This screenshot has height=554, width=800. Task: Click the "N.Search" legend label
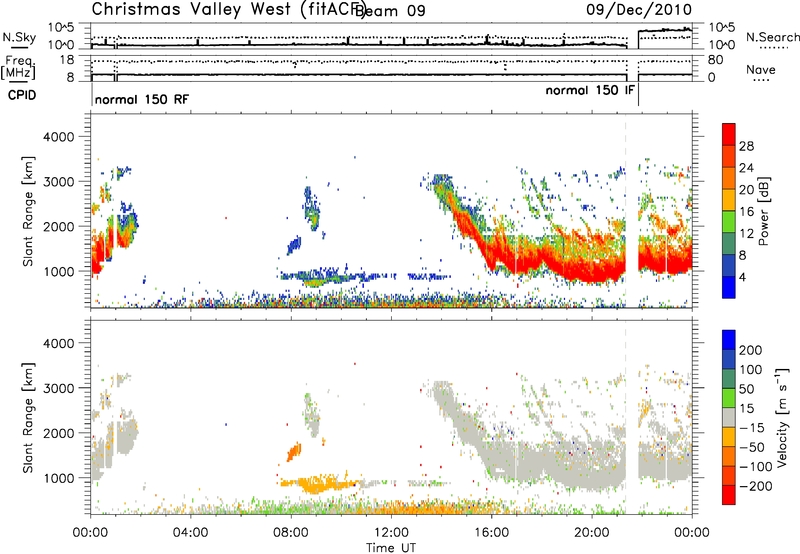pos(772,37)
